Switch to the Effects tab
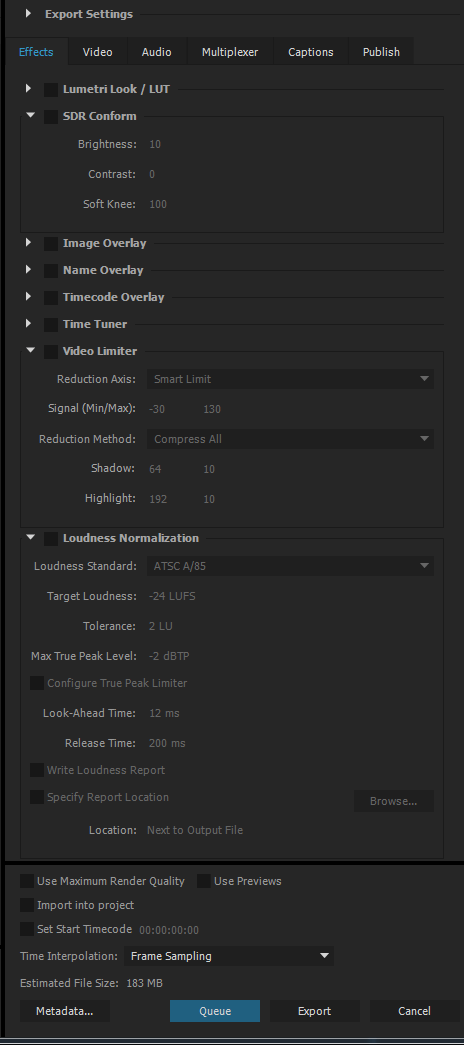 [x=36, y=52]
